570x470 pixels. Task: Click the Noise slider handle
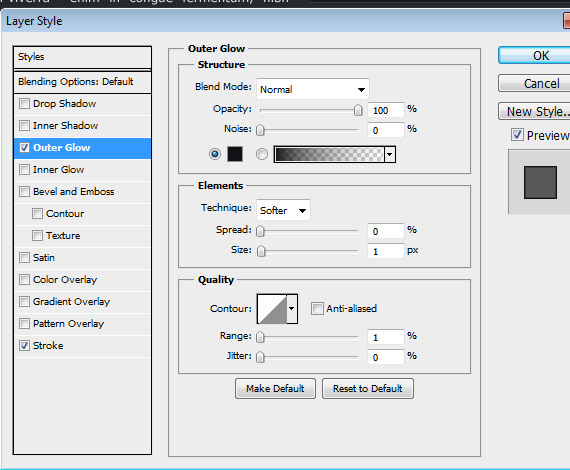tap(260, 130)
